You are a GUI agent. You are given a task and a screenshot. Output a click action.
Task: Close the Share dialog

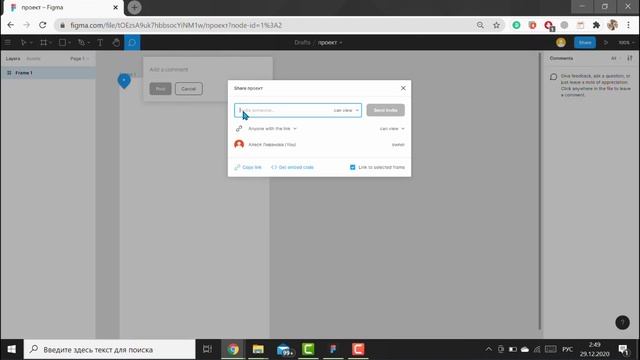[x=403, y=88]
